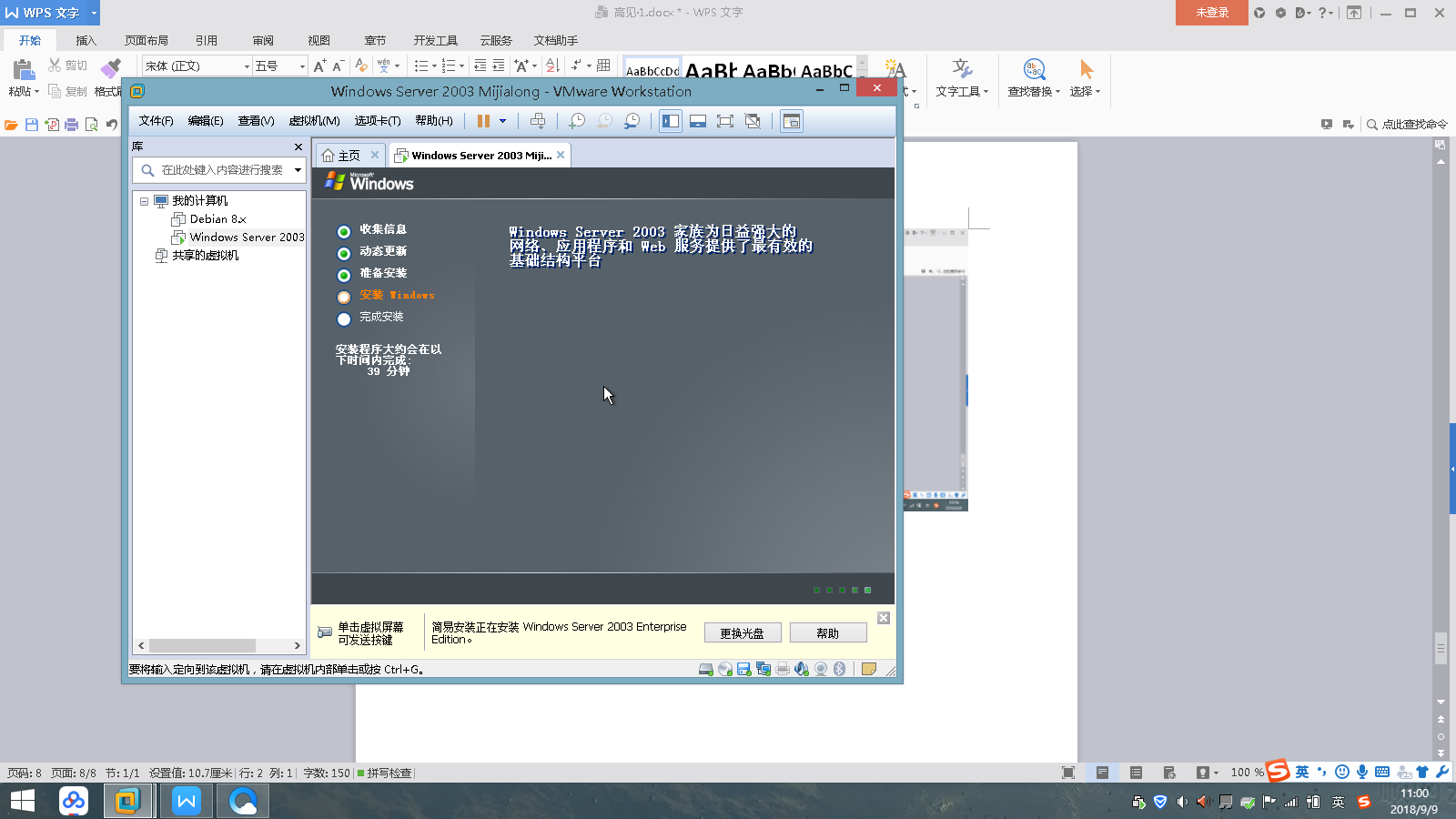Image resolution: width=1456 pixels, height=819 pixels.
Task: Click the send Ctrl+Alt+Del icon in VMware
Action: [538, 121]
